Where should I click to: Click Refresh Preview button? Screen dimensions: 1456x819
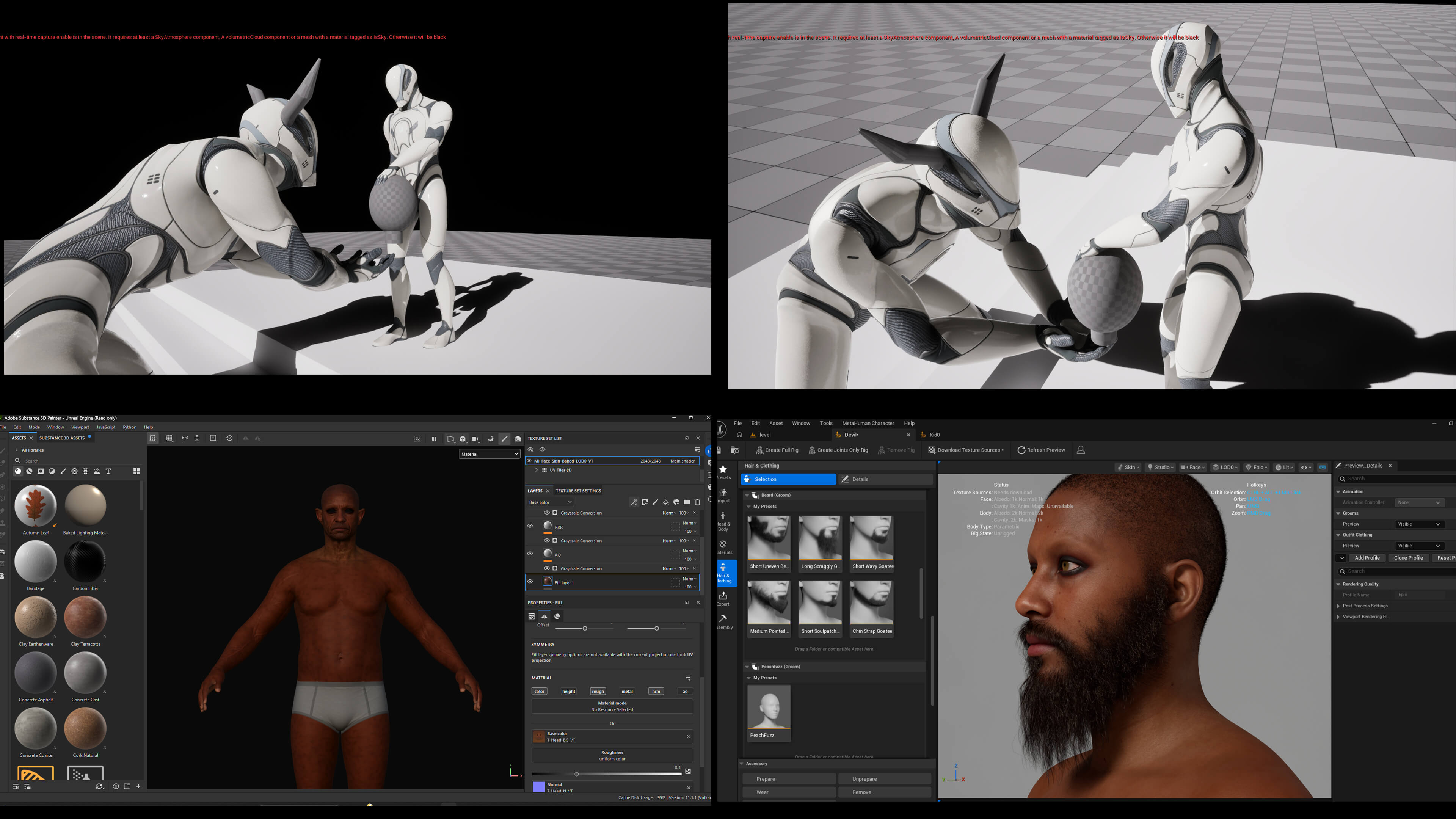point(1041,450)
